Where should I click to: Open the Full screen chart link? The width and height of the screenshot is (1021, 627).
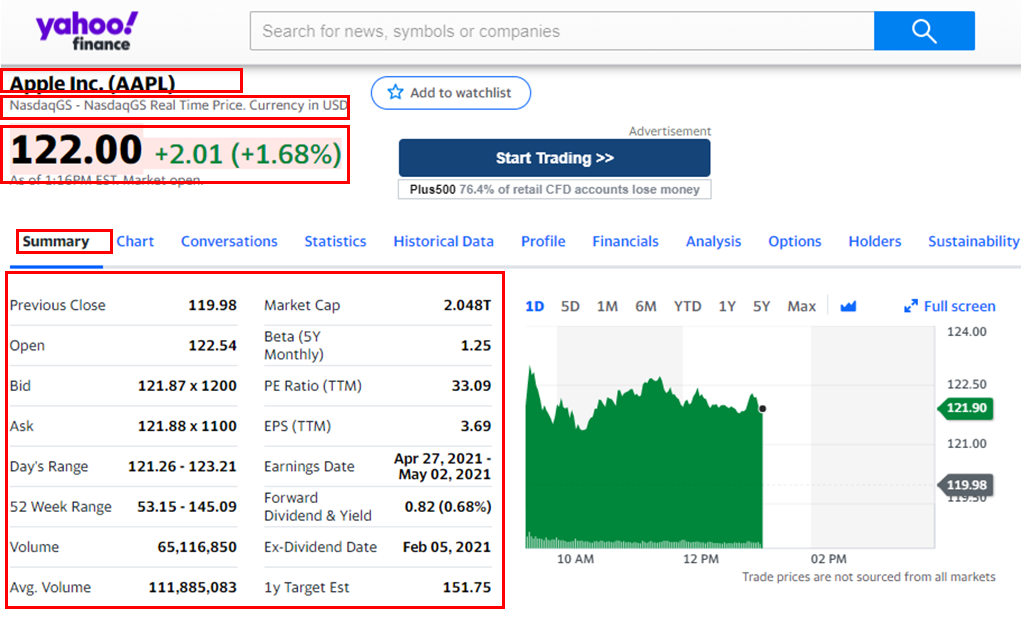tap(950, 306)
